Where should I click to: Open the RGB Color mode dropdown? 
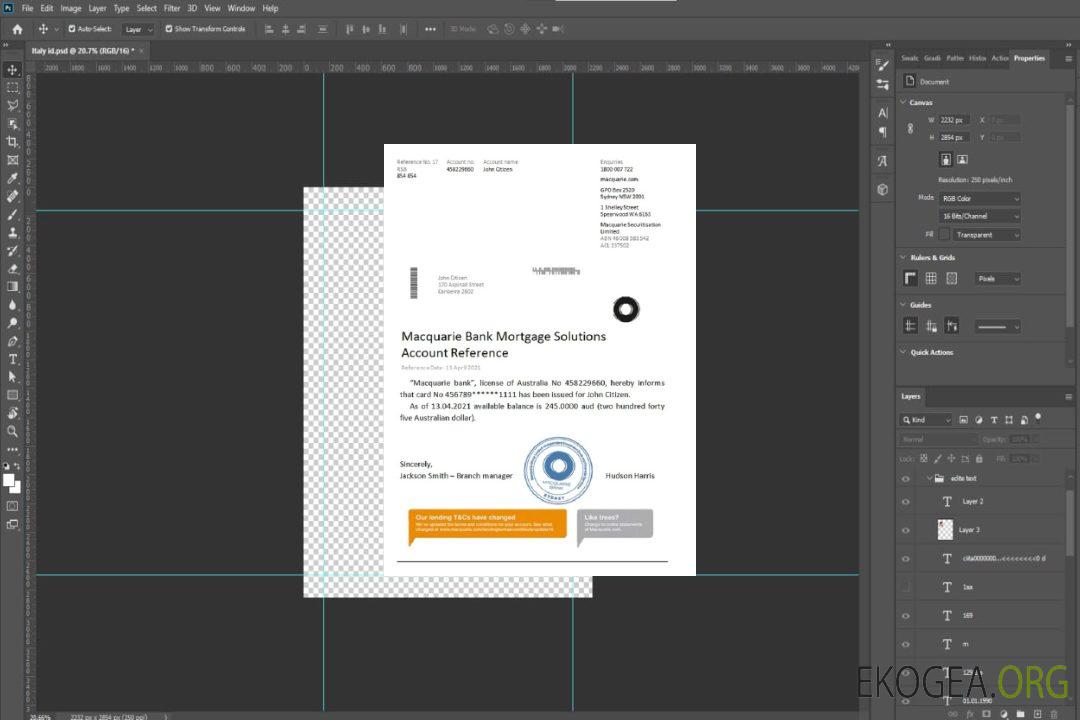point(979,199)
